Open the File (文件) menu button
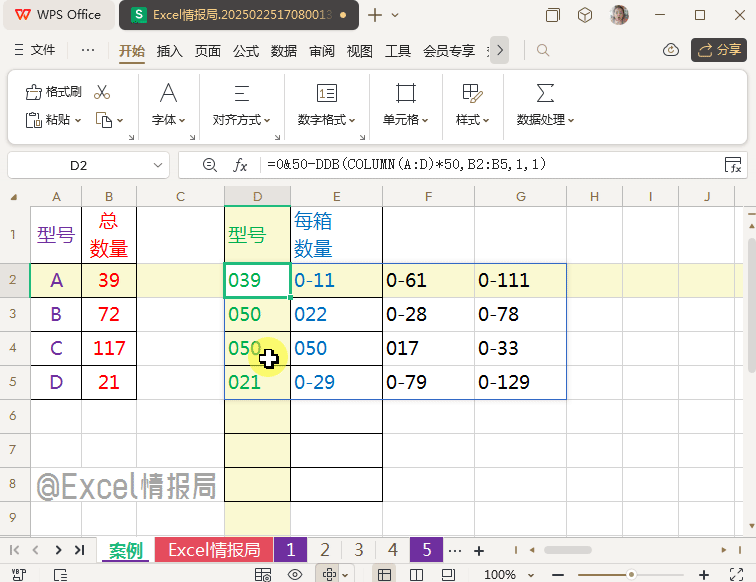The height and width of the screenshot is (582, 756). coord(36,50)
